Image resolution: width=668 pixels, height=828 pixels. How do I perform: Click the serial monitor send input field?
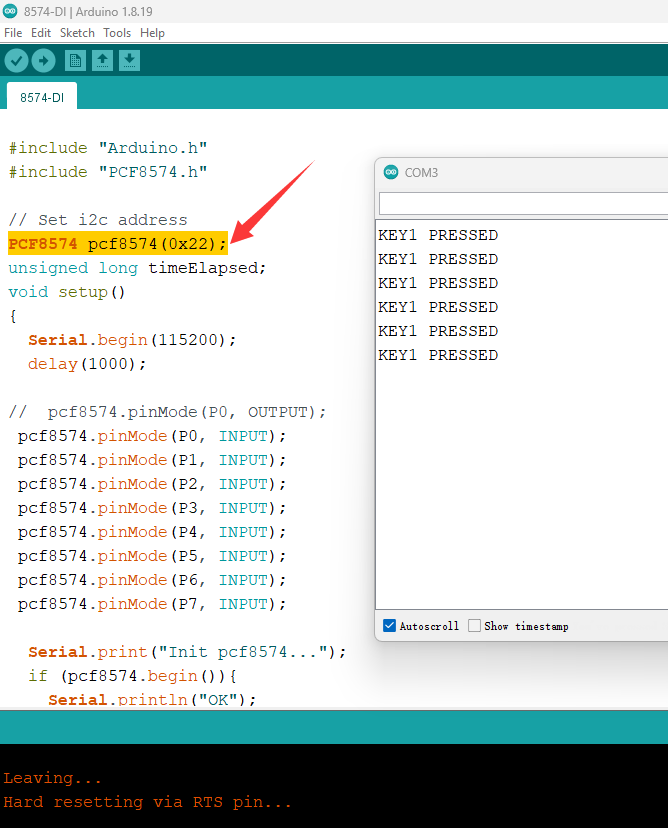tap(522, 204)
